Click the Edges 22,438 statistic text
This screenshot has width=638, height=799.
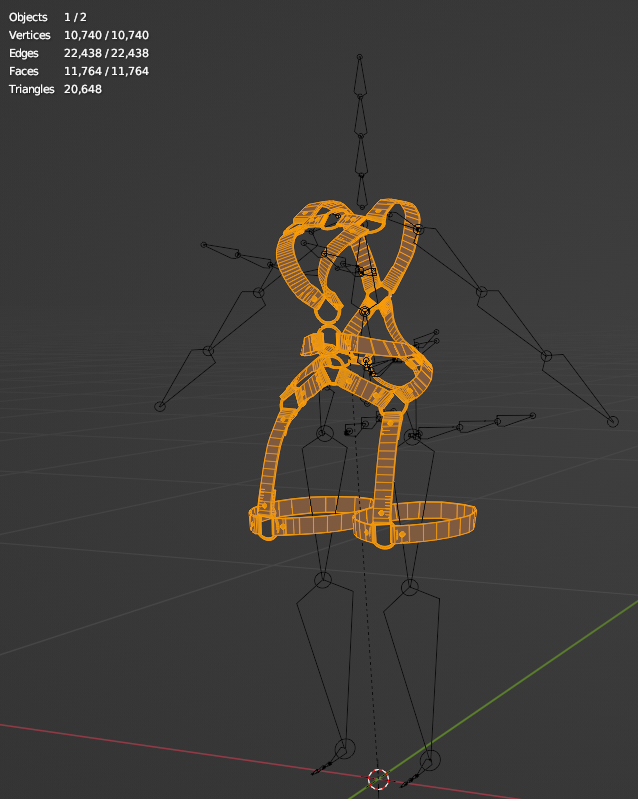[x=79, y=53]
